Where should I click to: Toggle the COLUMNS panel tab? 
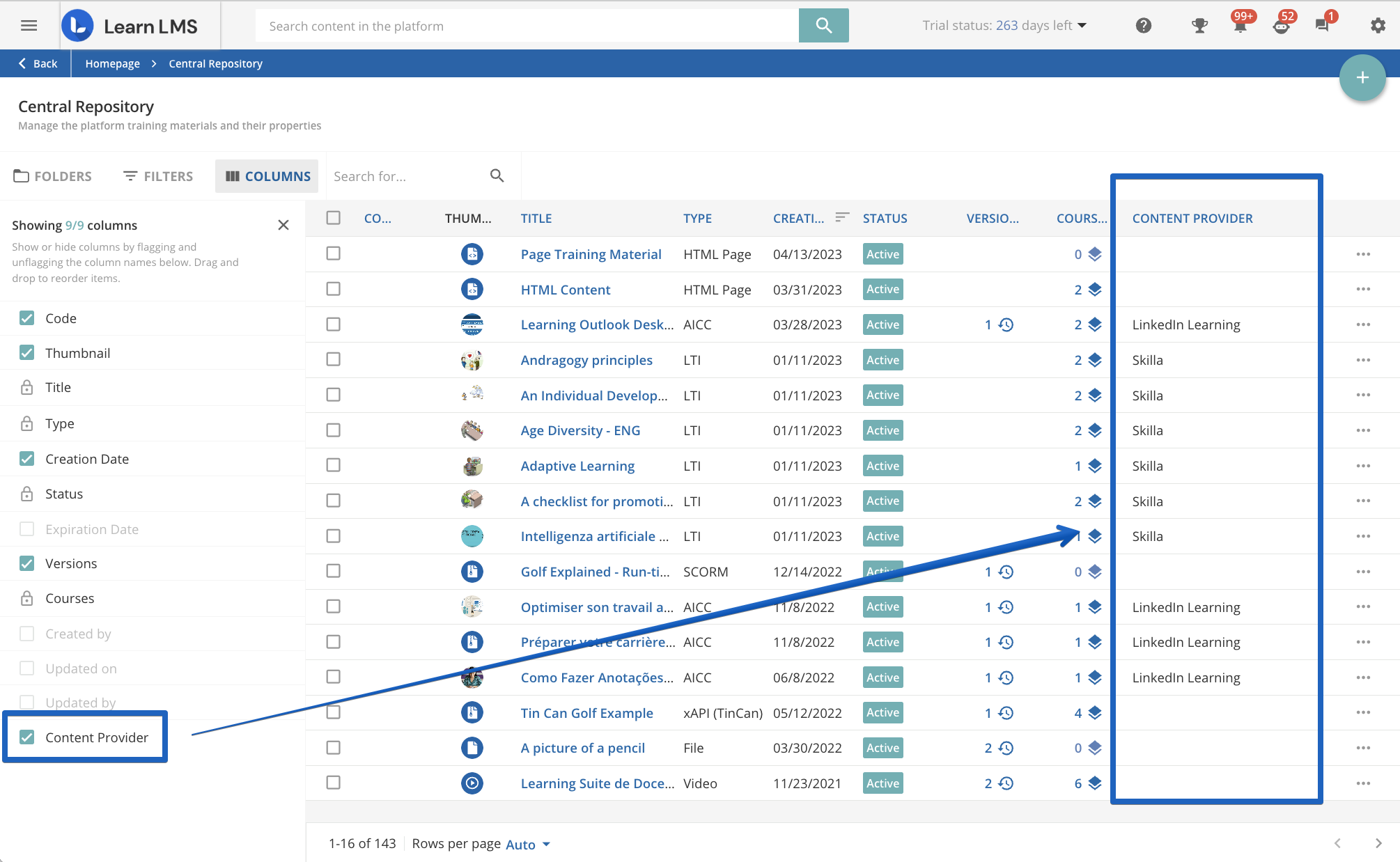267,176
